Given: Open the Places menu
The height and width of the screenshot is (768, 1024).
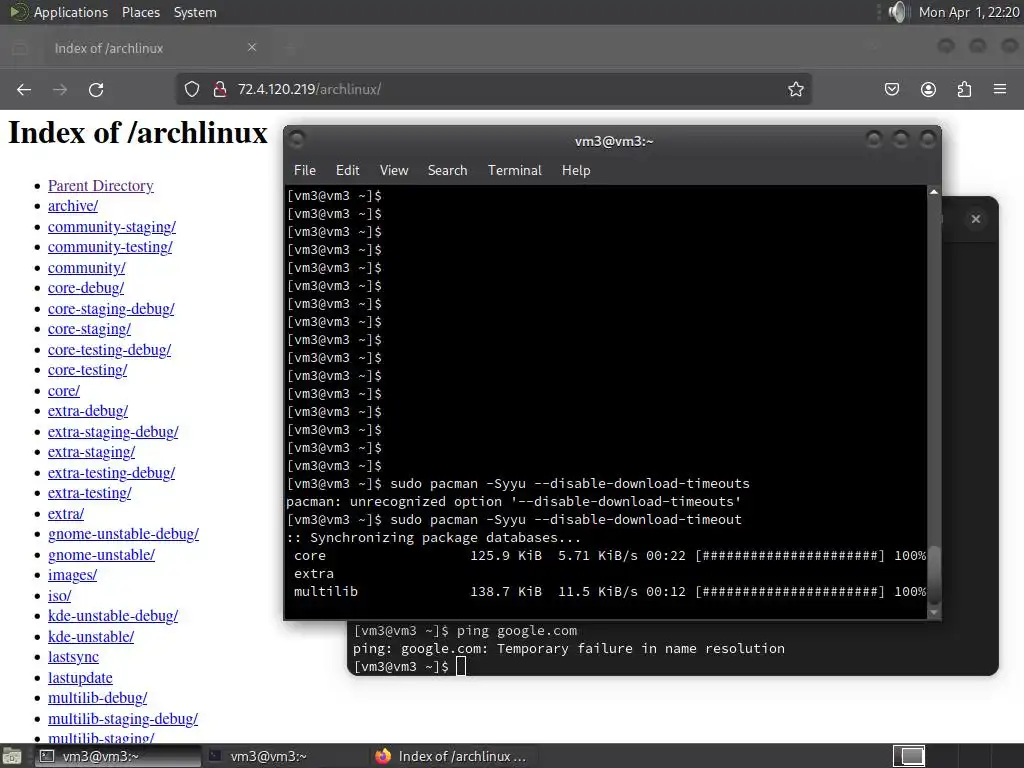Looking at the screenshot, I should point(140,12).
